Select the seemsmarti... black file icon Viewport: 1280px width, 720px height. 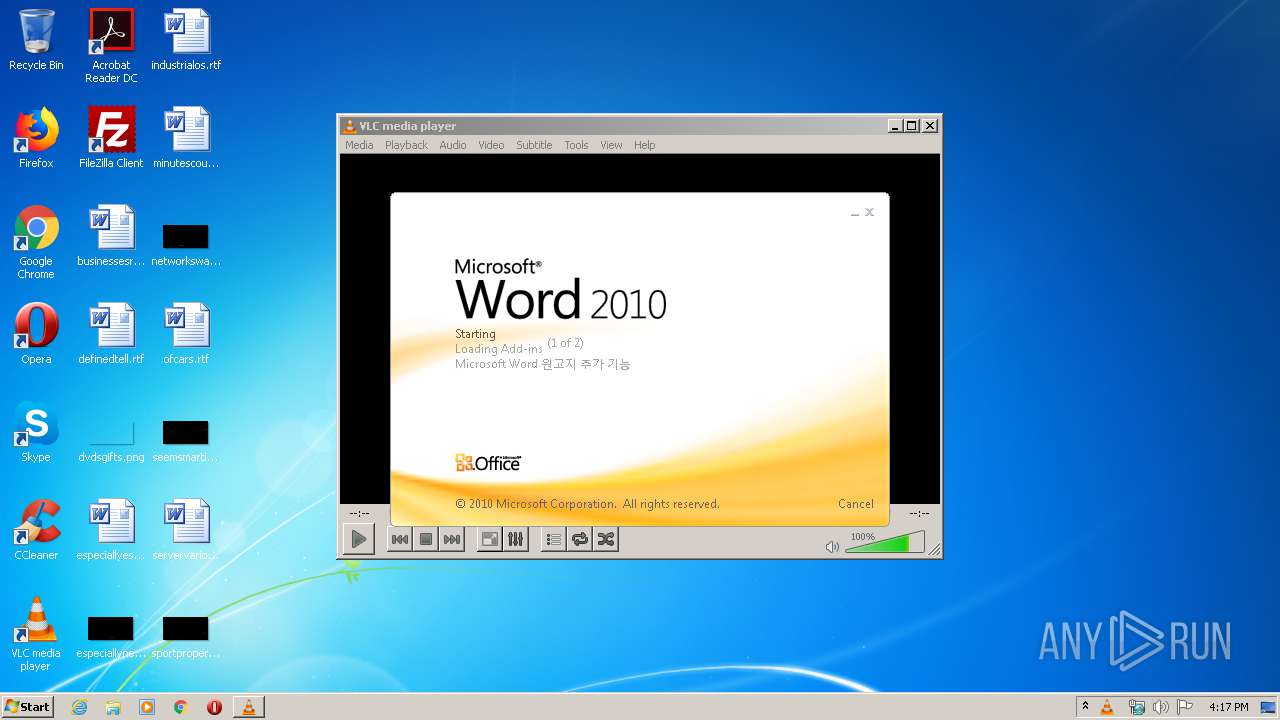tap(186, 440)
